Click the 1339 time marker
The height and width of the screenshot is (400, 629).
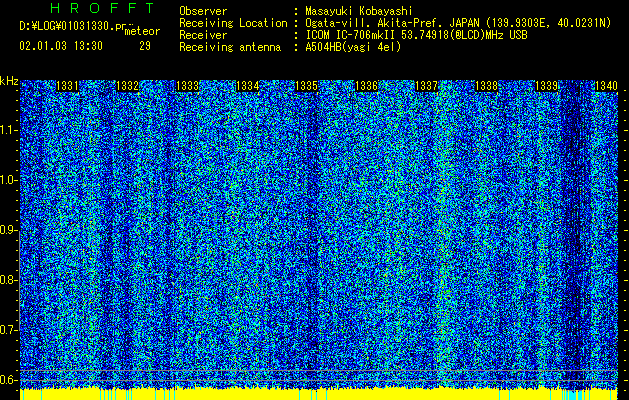coord(546,86)
